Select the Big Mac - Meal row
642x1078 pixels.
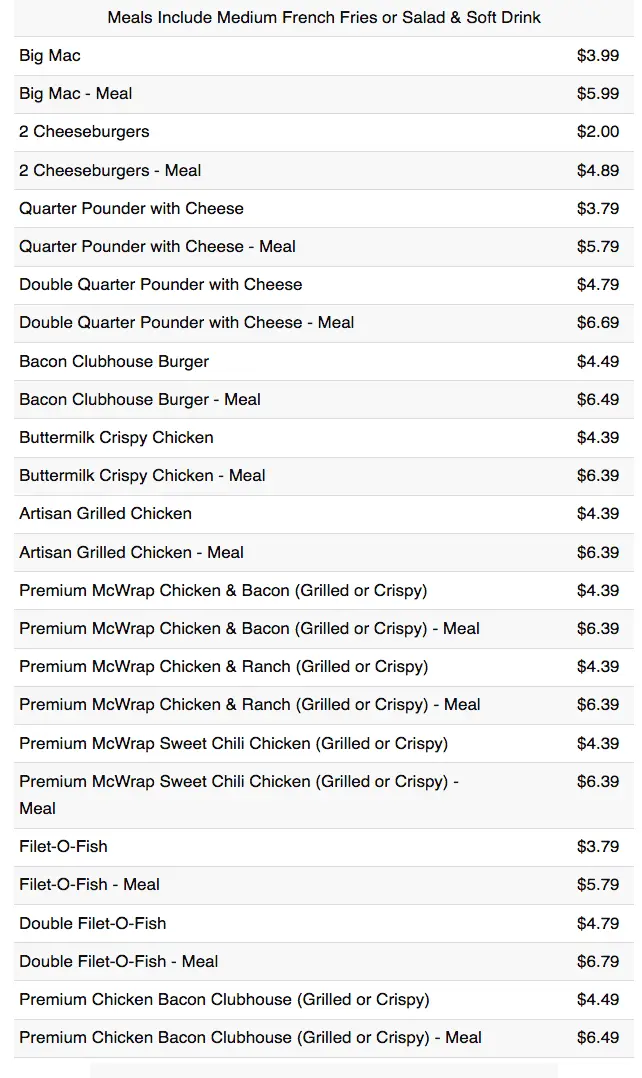[x=76, y=94]
